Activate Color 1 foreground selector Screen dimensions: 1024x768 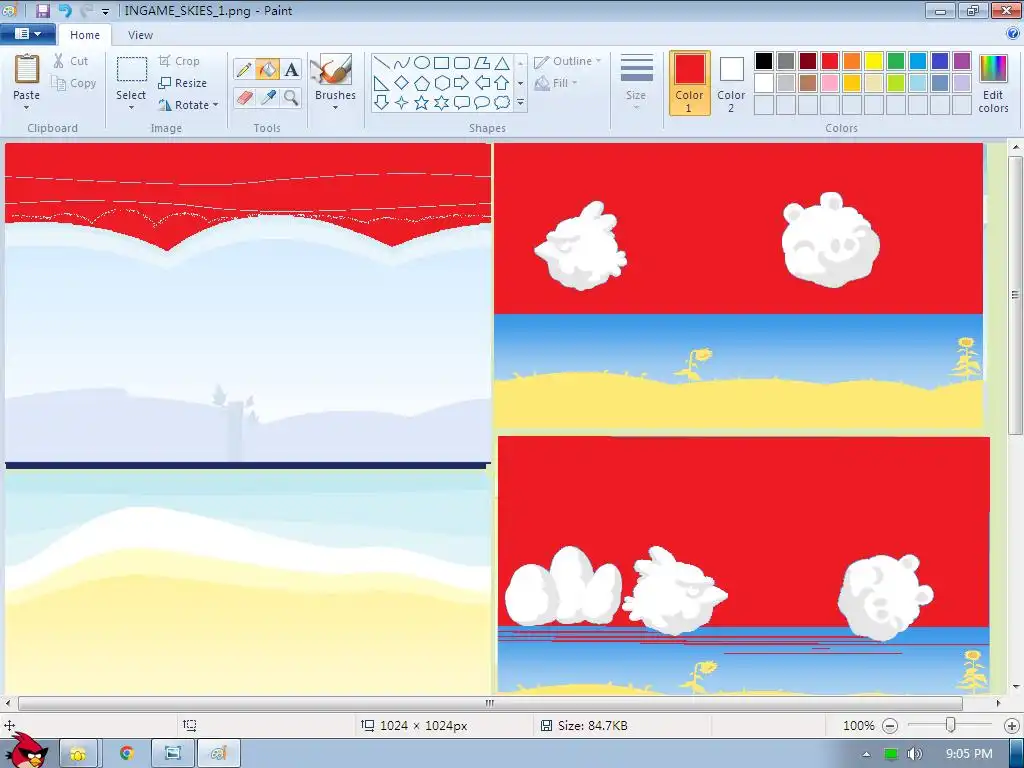pos(690,83)
